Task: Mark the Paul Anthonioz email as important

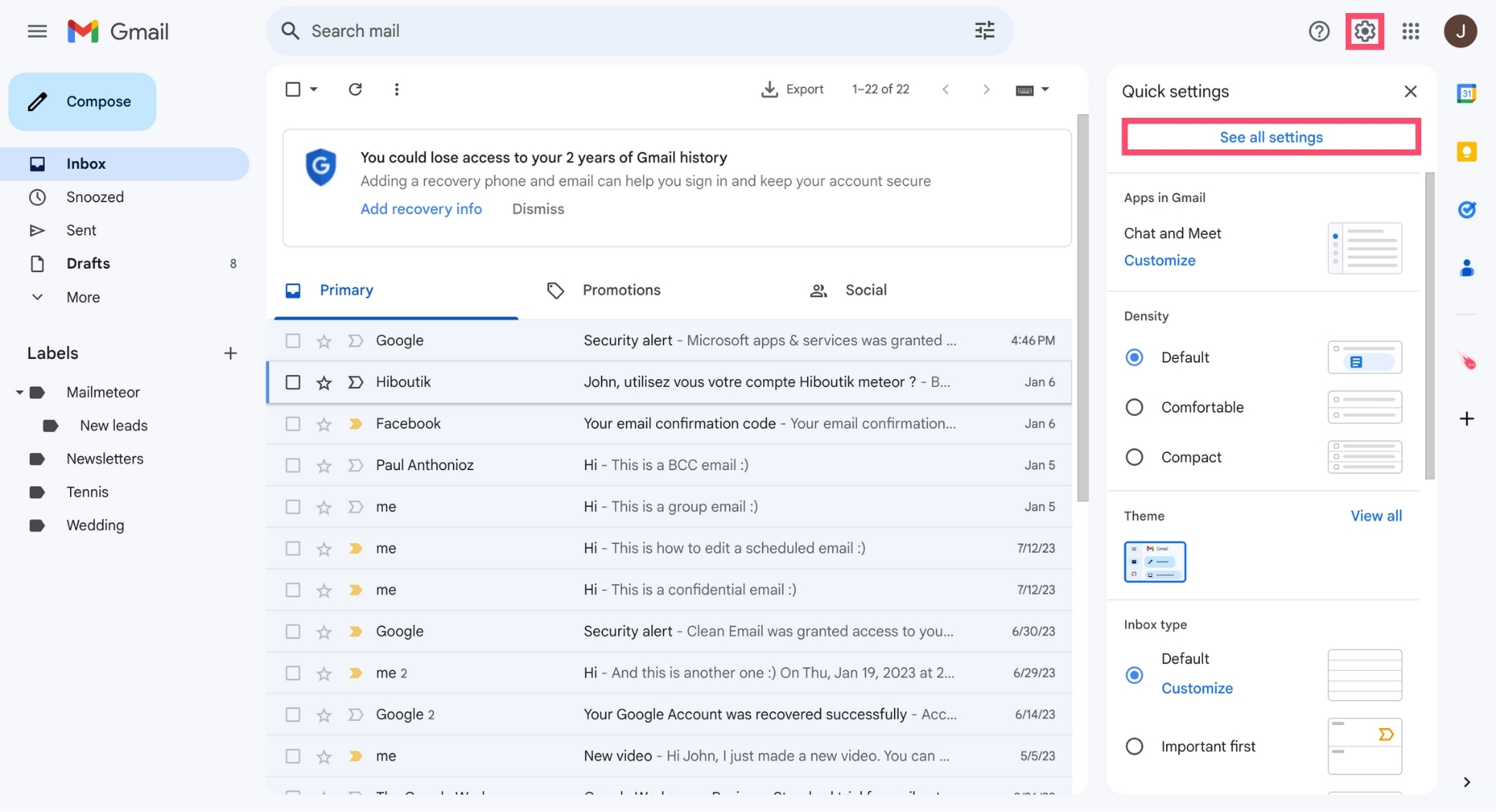Action: click(355, 465)
